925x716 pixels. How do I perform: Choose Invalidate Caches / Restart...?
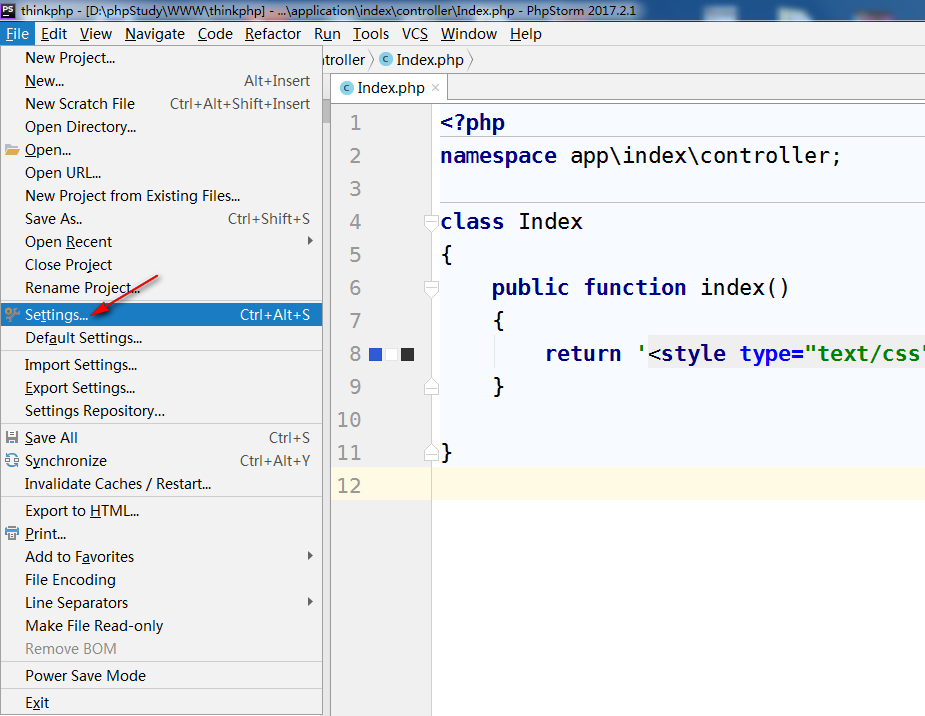pyautogui.click(x=162, y=484)
